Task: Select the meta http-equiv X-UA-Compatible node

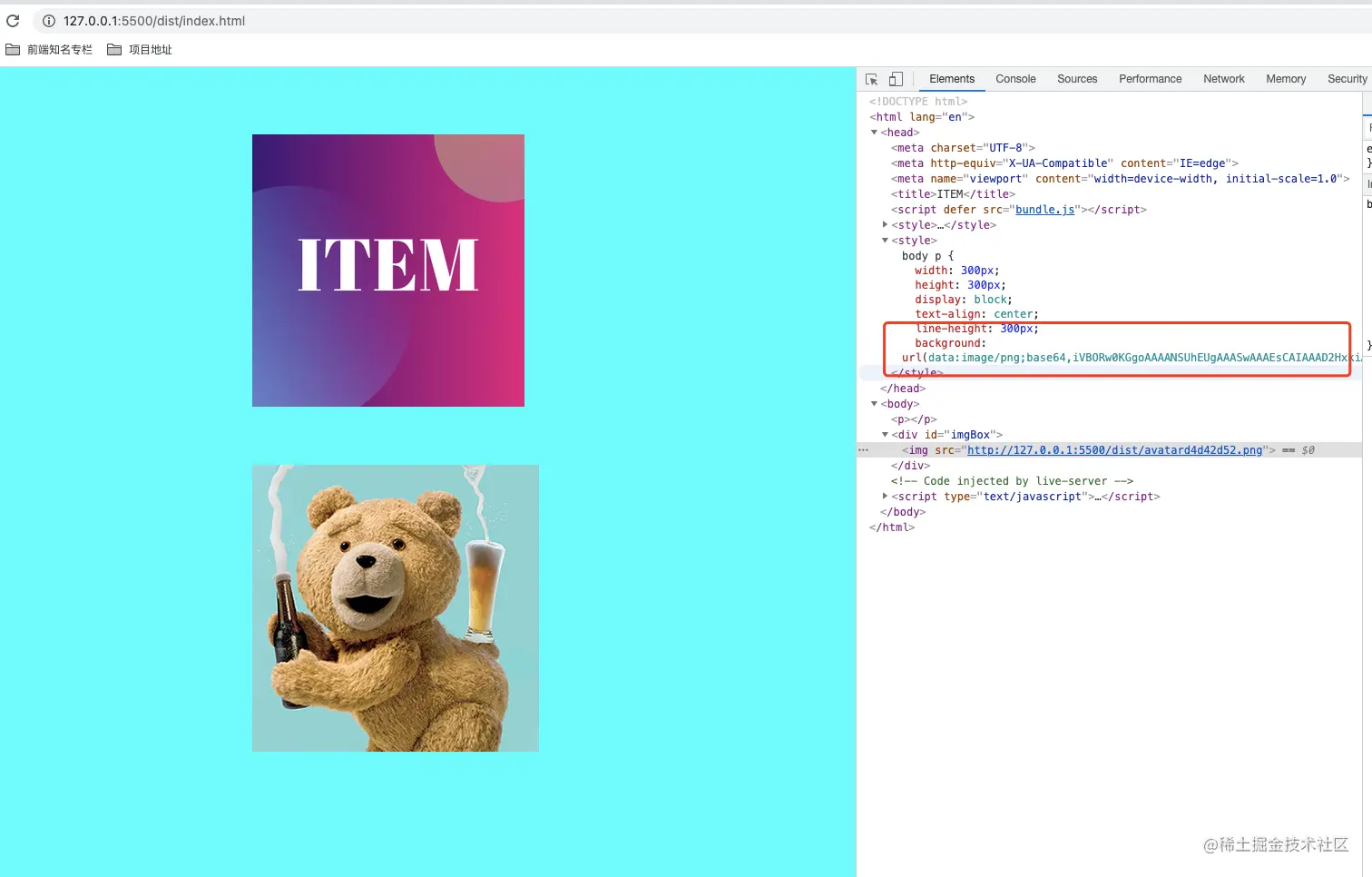Action: (x=1064, y=163)
